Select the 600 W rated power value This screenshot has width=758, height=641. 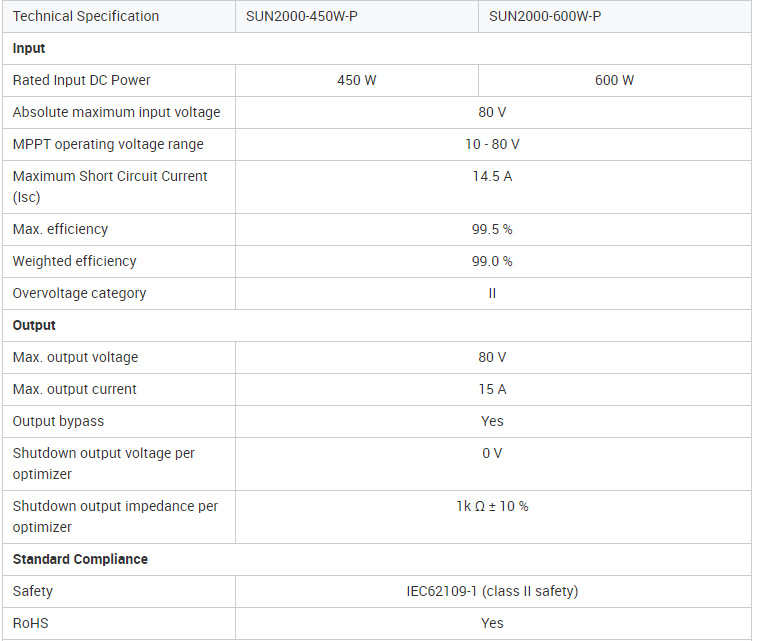(x=614, y=80)
